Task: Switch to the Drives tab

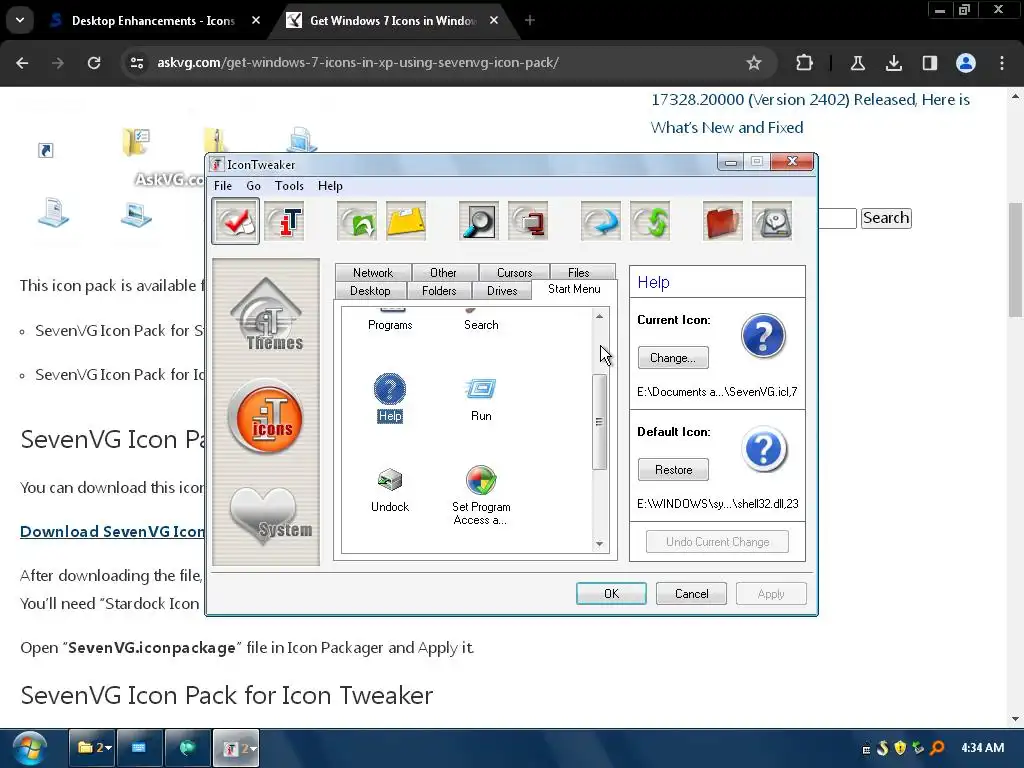Action: pyautogui.click(x=502, y=291)
